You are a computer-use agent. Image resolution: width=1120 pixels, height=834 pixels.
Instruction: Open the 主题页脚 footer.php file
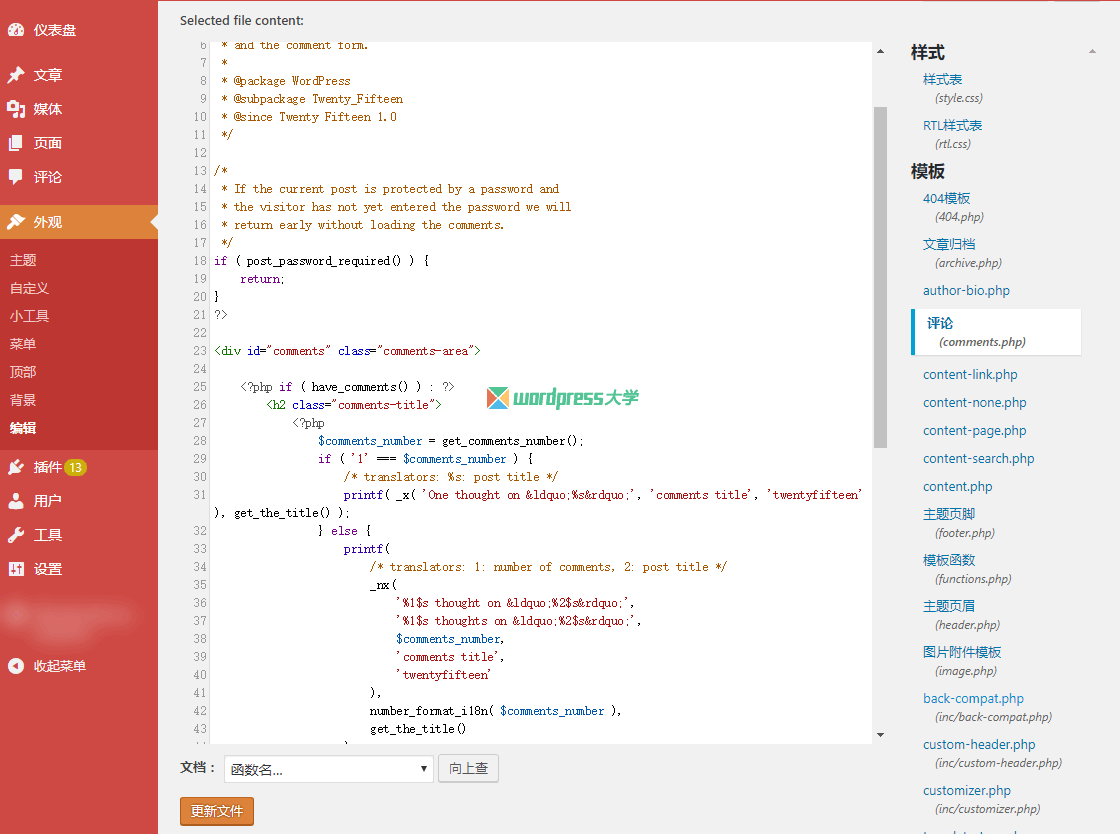[949, 514]
